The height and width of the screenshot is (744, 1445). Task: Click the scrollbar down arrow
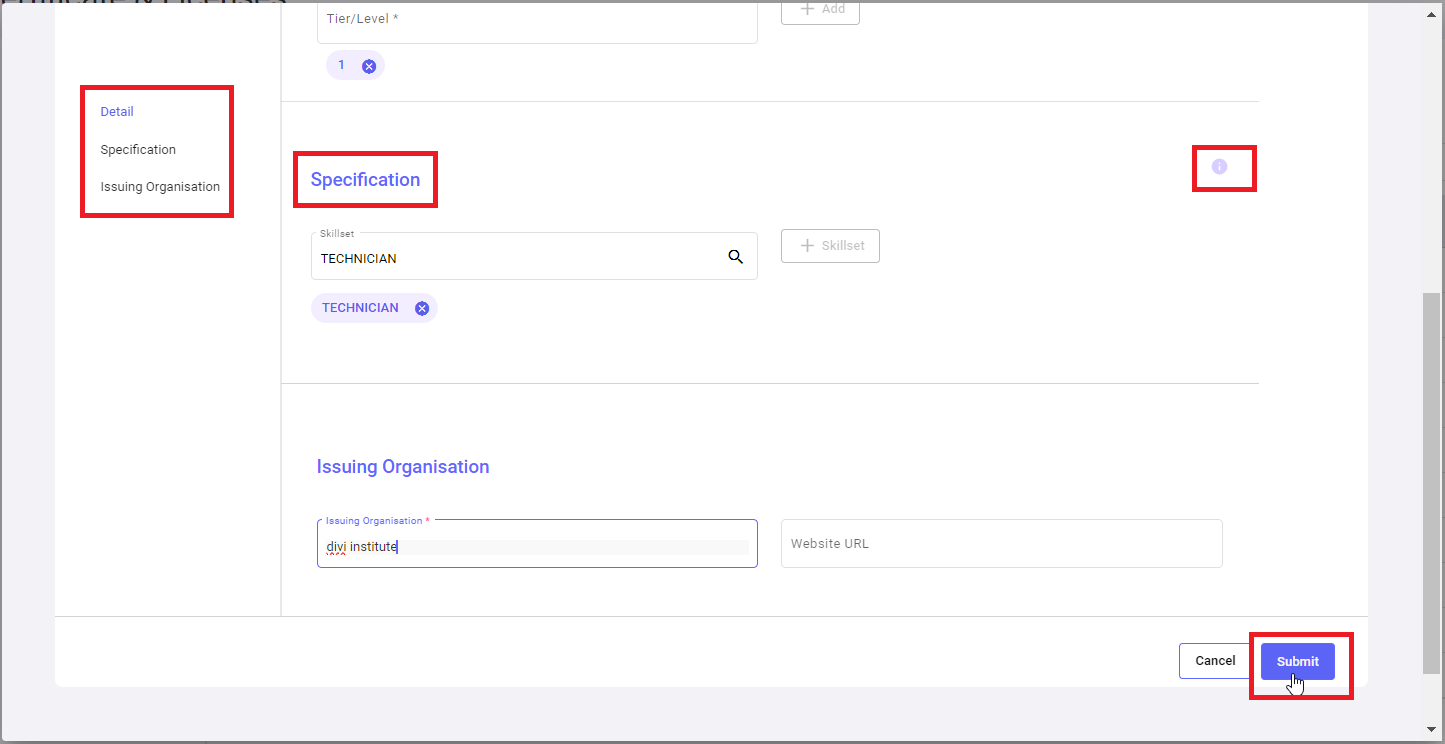[1433, 728]
